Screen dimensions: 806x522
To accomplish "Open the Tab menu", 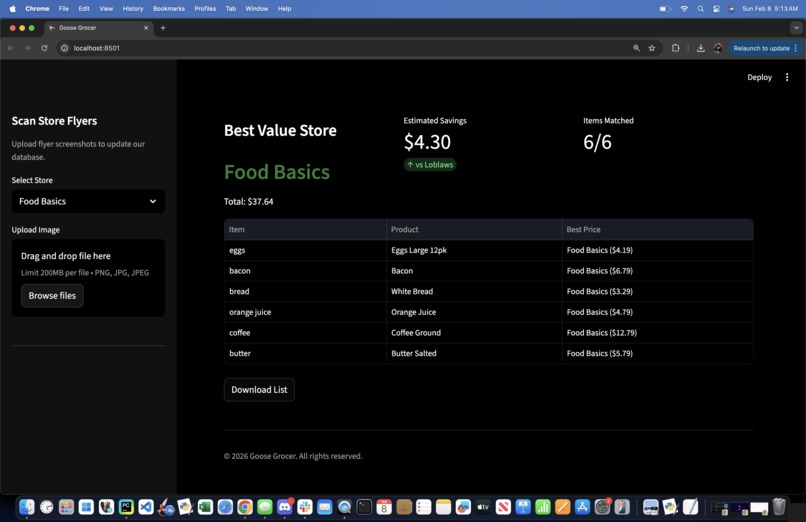I will pos(231,9).
